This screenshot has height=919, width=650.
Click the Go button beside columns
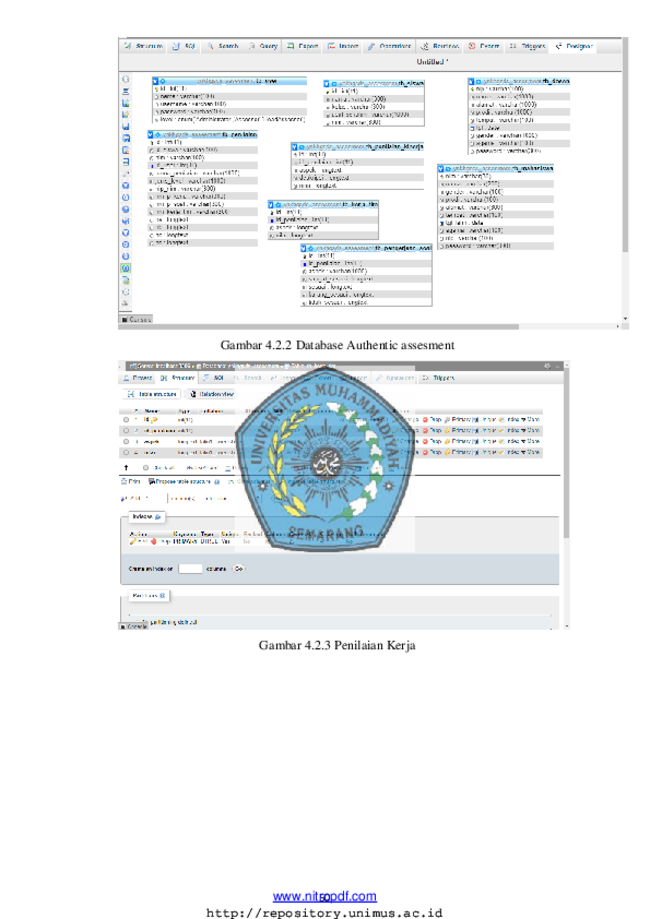point(239,569)
